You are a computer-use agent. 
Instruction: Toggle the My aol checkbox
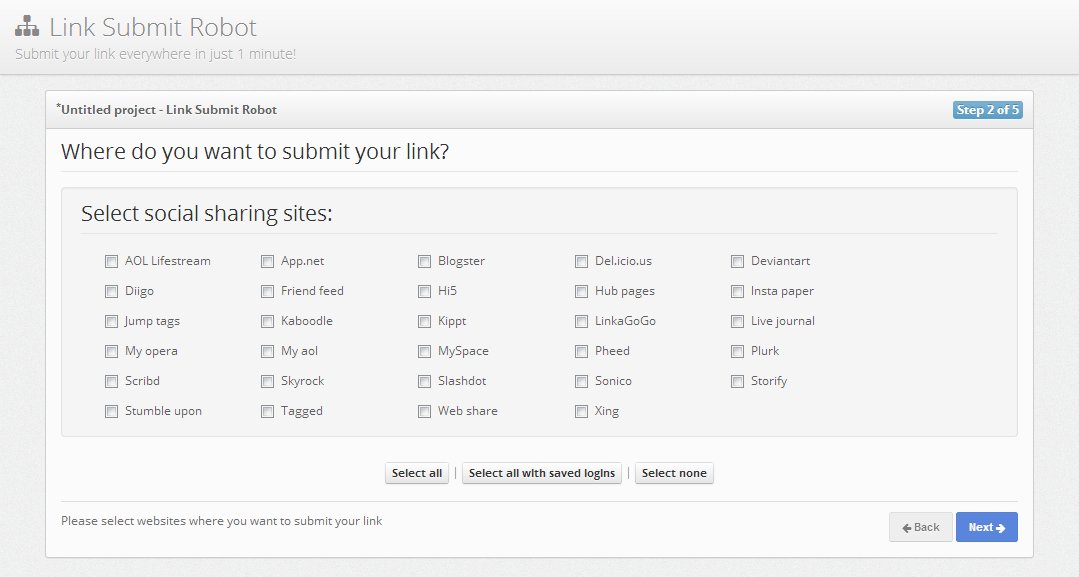click(268, 352)
